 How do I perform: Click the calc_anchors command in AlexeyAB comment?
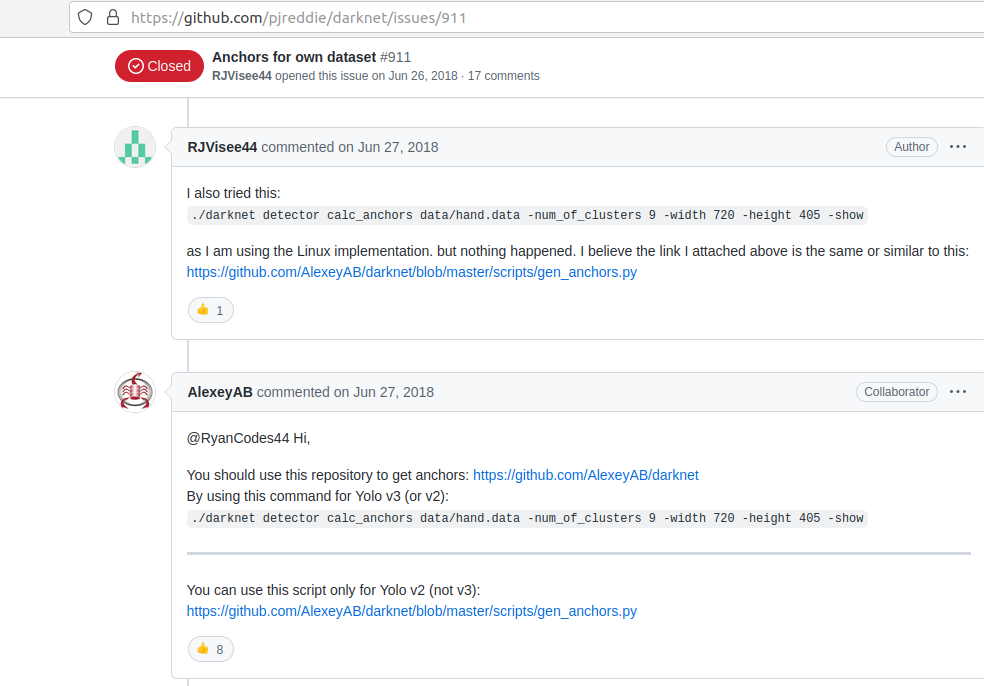click(527, 518)
